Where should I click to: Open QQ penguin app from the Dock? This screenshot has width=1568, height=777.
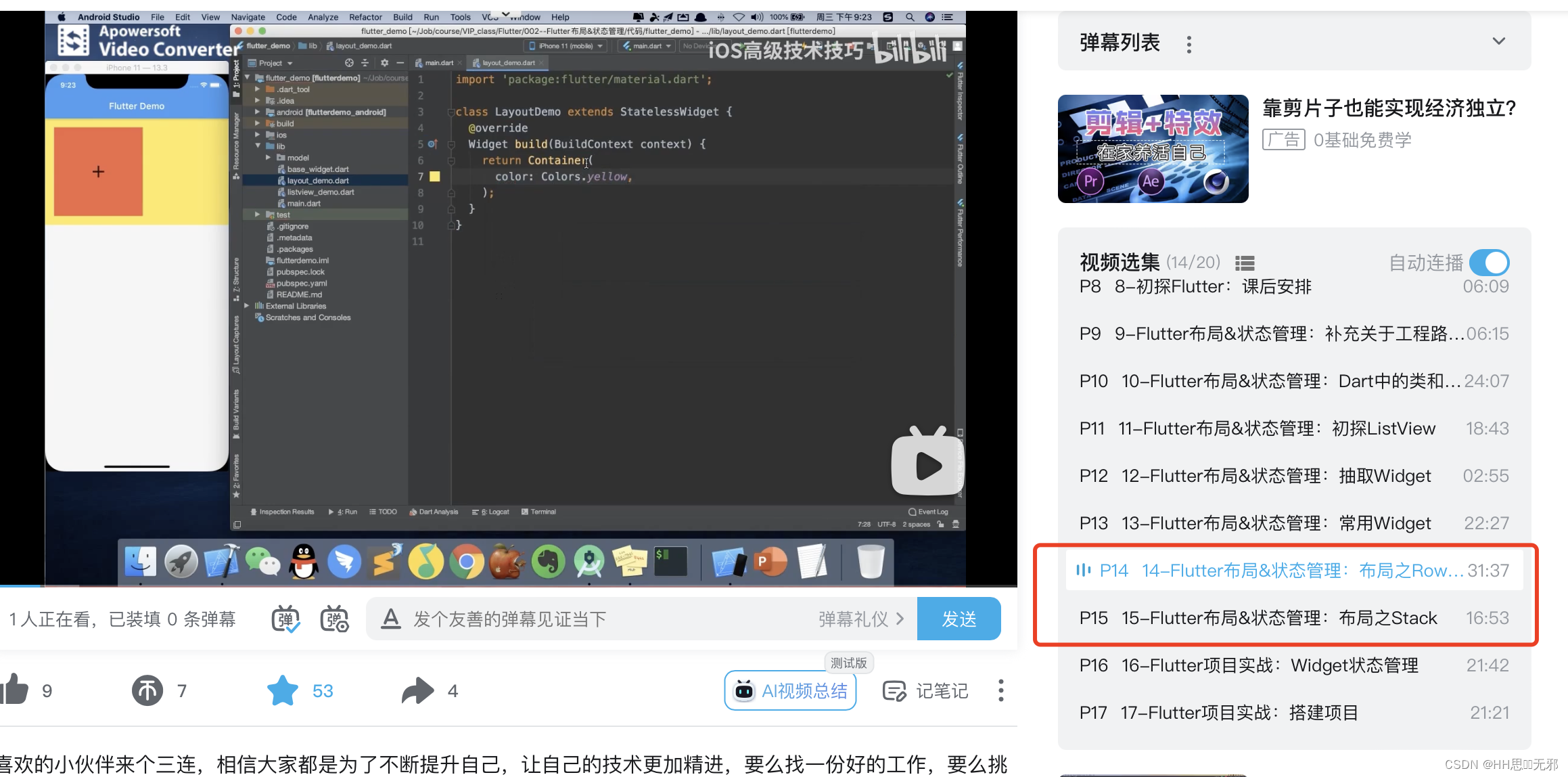pyautogui.click(x=304, y=562)
